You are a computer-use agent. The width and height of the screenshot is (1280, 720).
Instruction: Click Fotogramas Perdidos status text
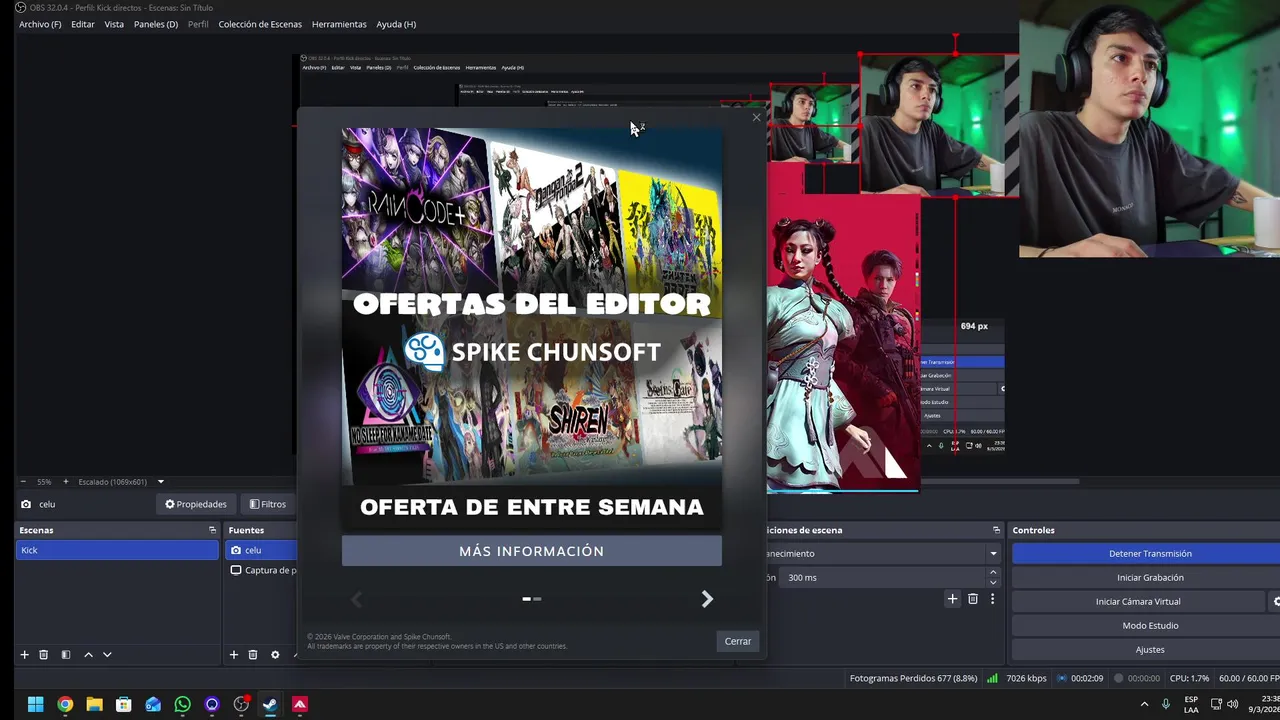(x=913, y=678)
